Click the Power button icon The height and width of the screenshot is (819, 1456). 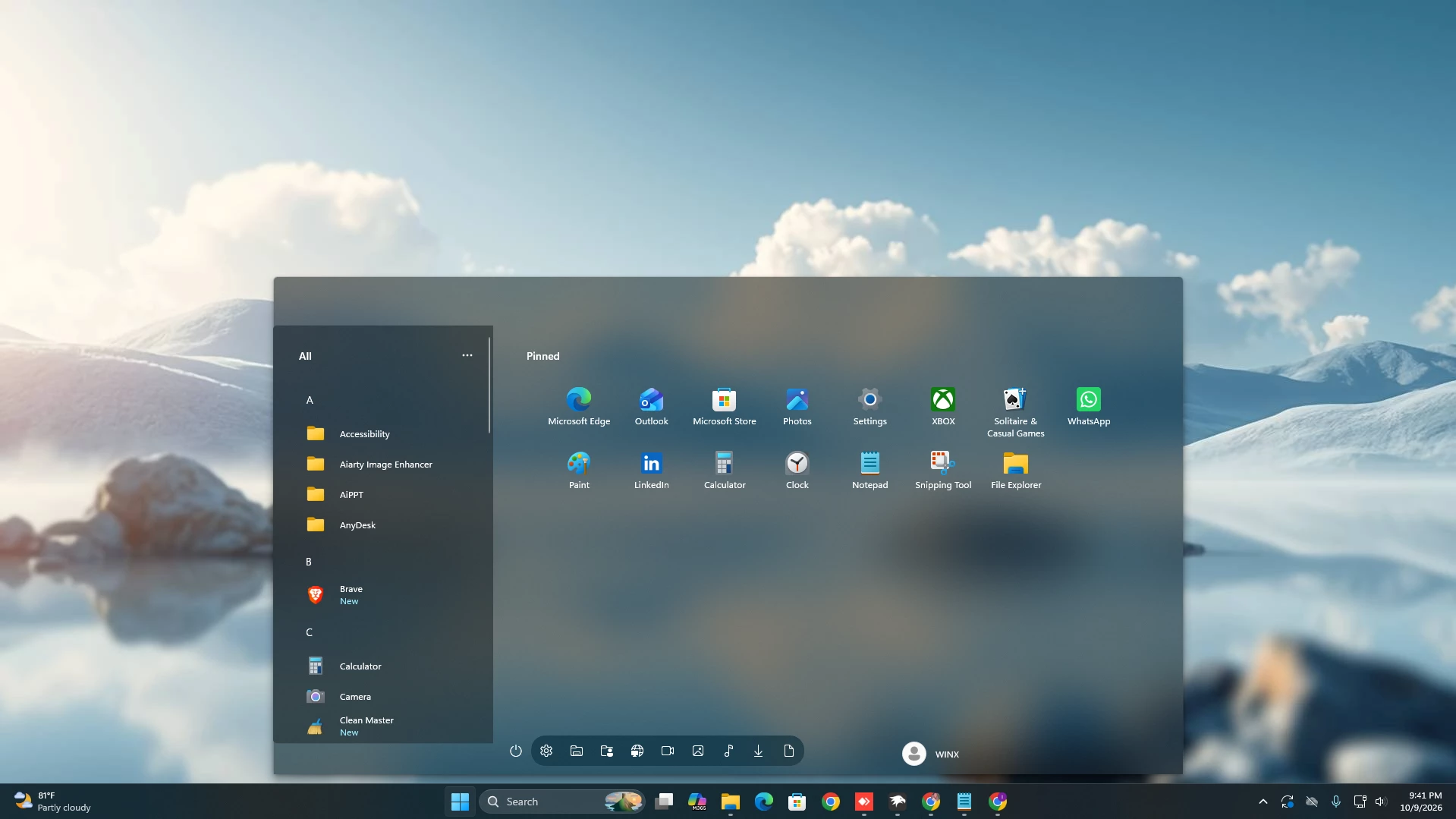516,751
